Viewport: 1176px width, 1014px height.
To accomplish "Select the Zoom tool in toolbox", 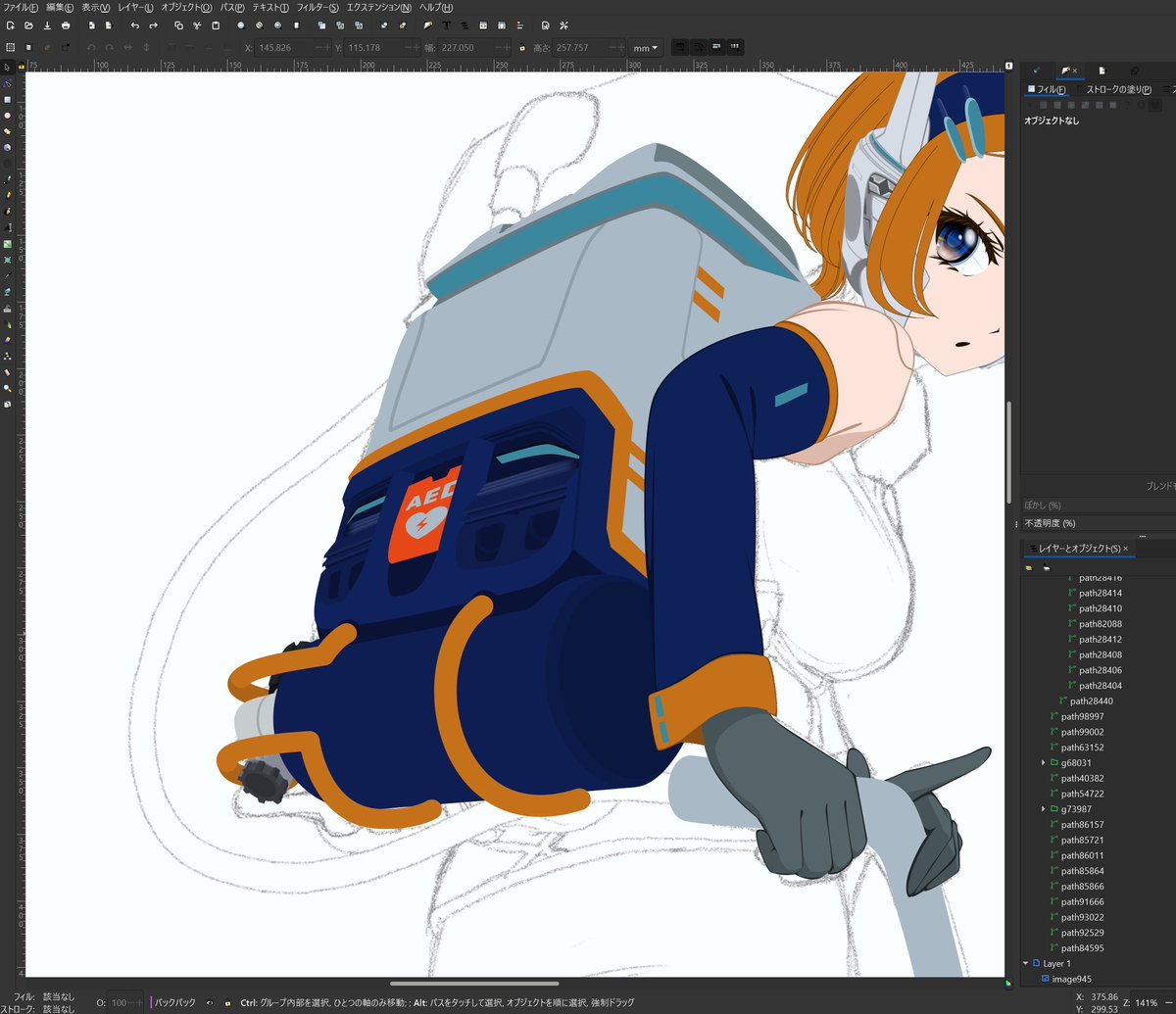I will click(x=7, y=388).
